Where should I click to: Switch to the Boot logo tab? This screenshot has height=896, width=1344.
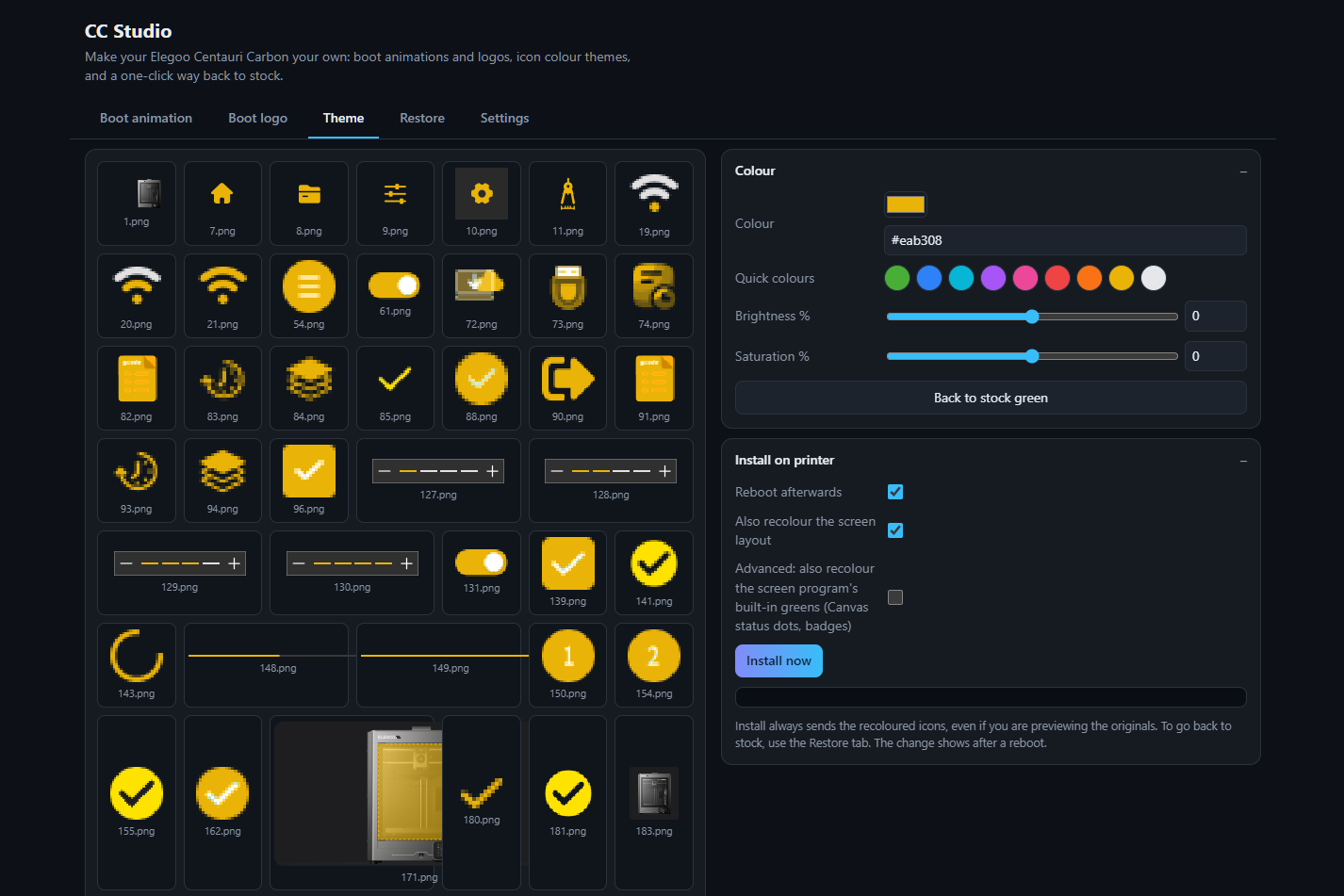tap(258, 119)
